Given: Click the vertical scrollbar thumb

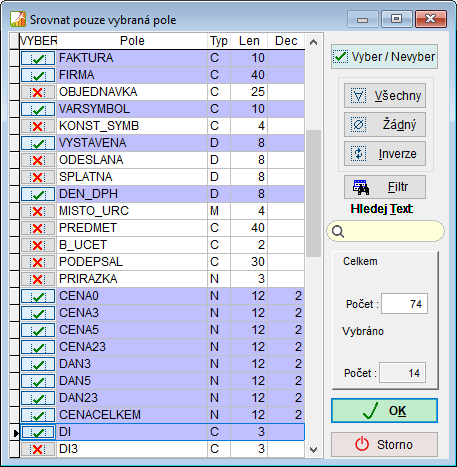Looking at the screenshot, I should (313, 193).
